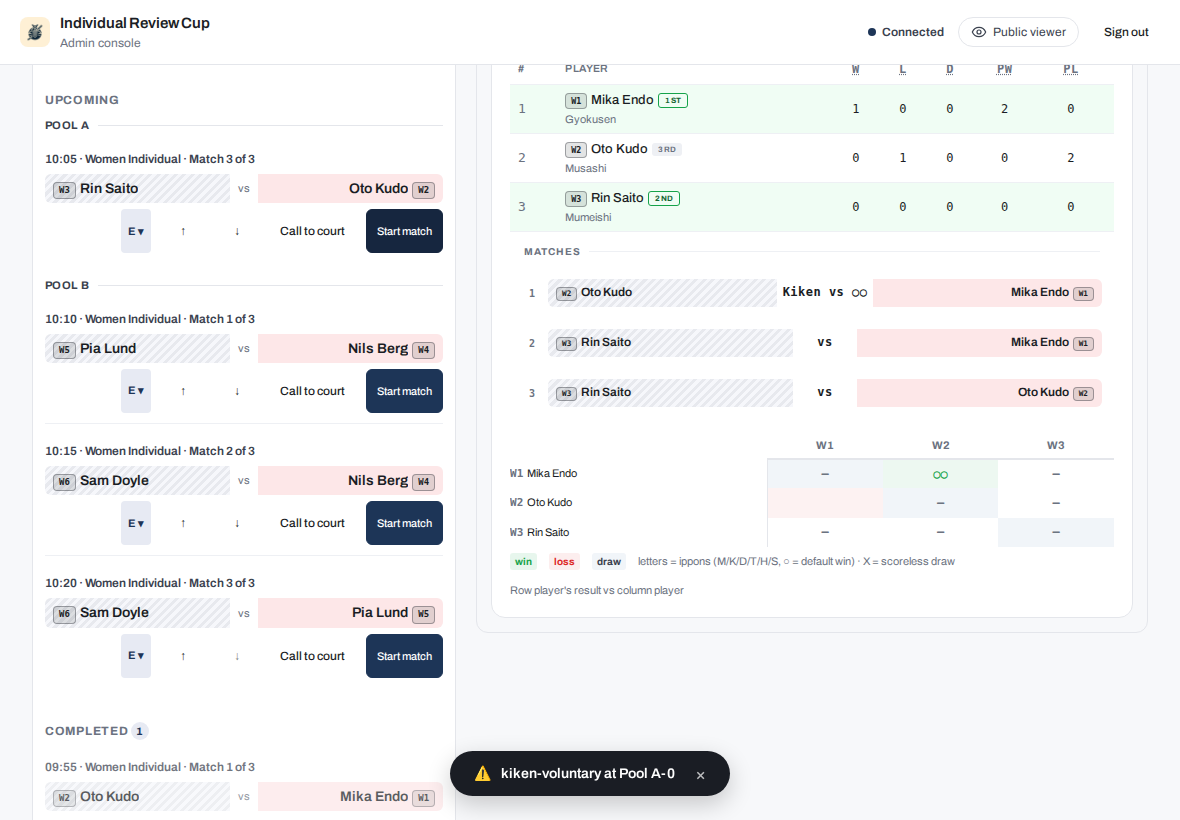Image resolution: width=1180 pixels, height=820 pixels.
Task: Click the eye icon in Public viewer
Action: point(978,32)
